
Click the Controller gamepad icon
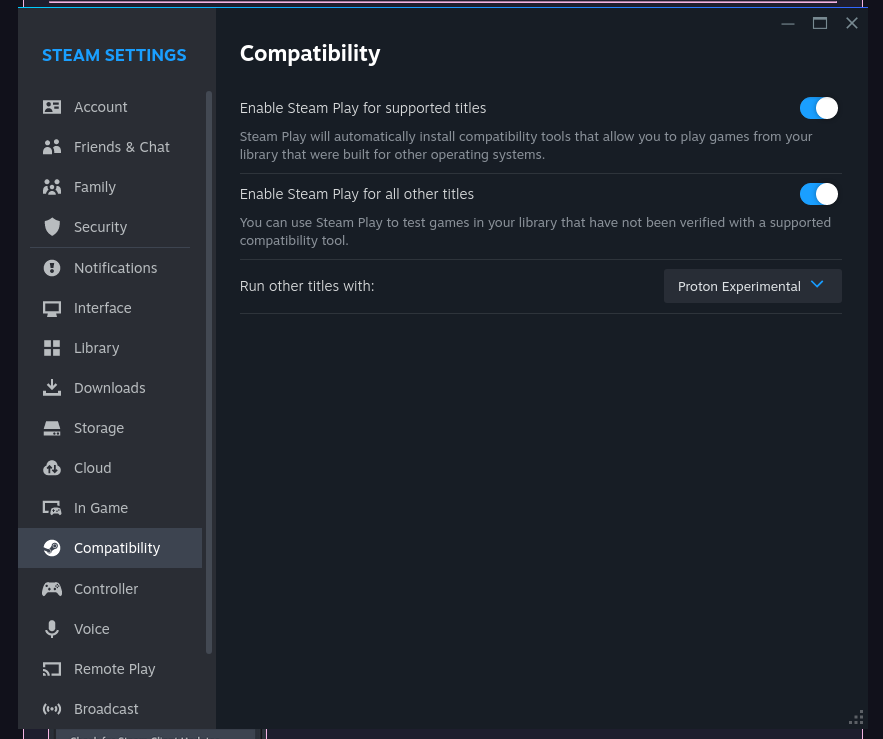(x=52, y=589)
